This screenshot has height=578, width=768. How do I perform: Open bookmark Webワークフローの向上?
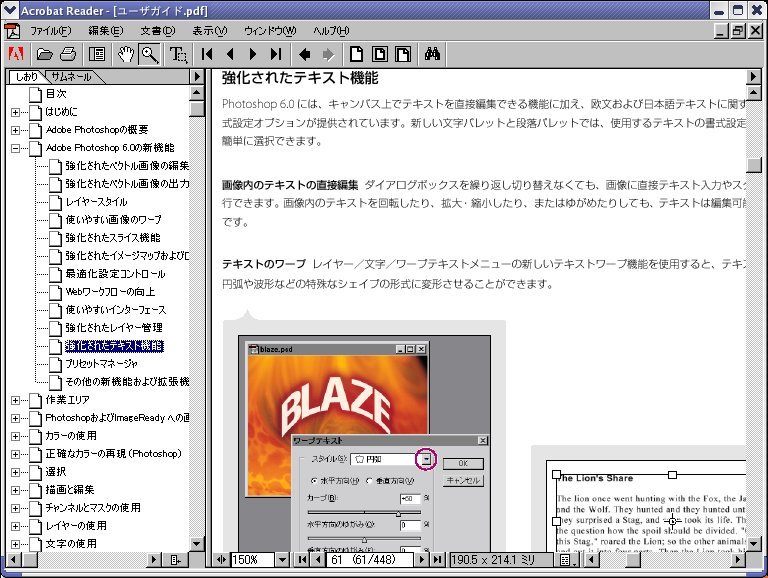(110, 292)
